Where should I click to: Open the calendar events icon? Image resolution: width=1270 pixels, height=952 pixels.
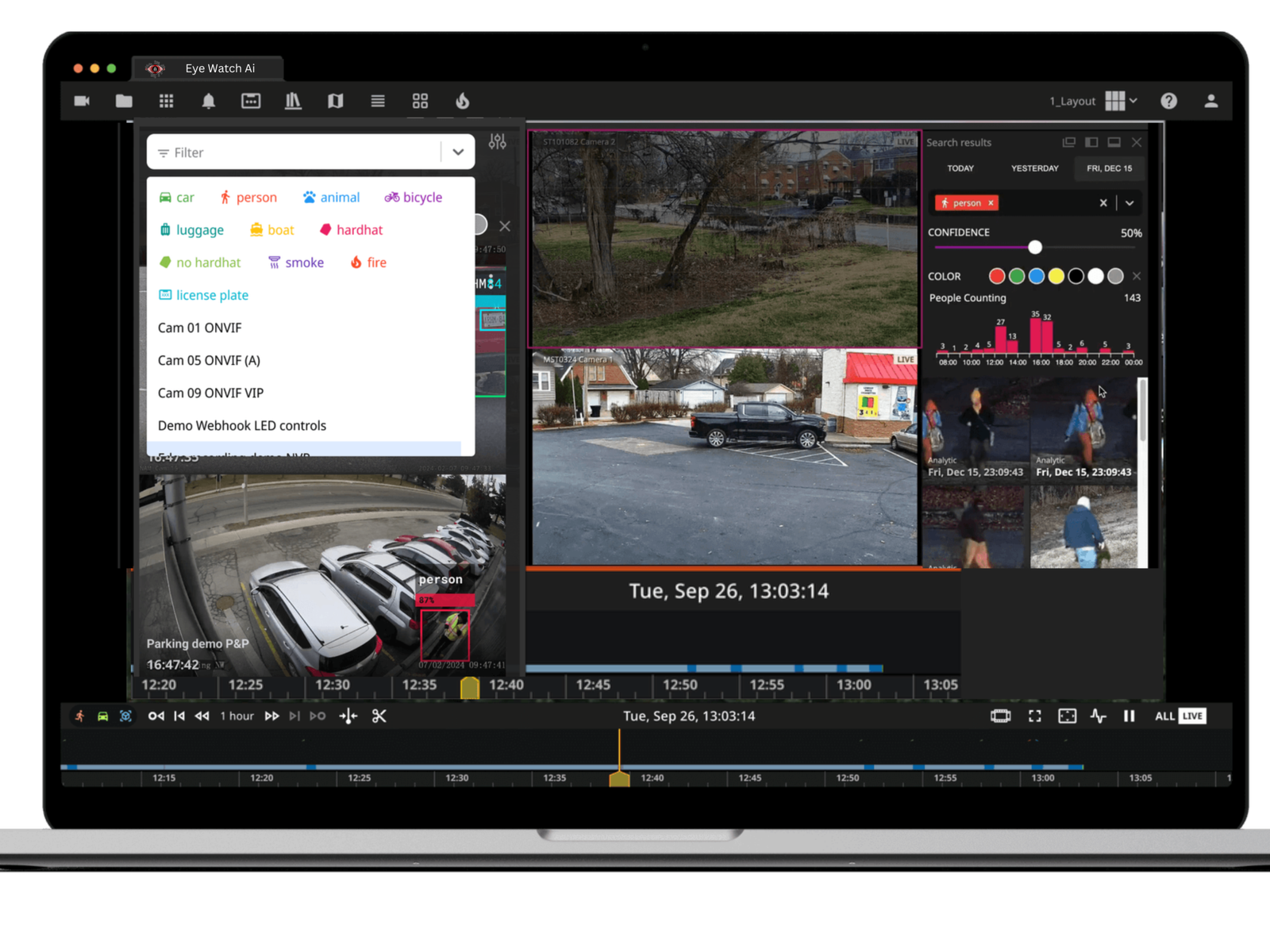coord(251,101)
